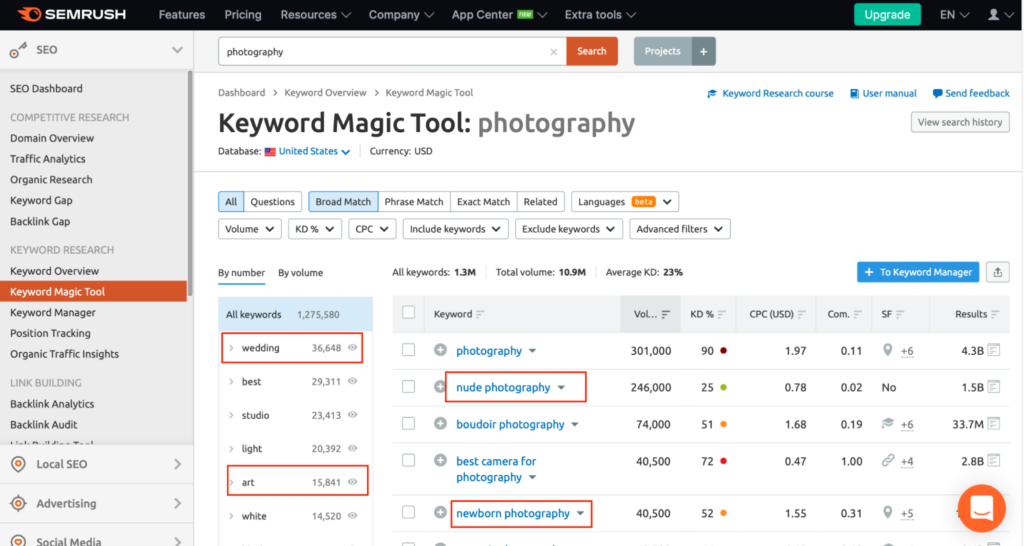Add best camera for photography with plus icon
Viewport: 1024px width, 546px height.
coord(440,460)
